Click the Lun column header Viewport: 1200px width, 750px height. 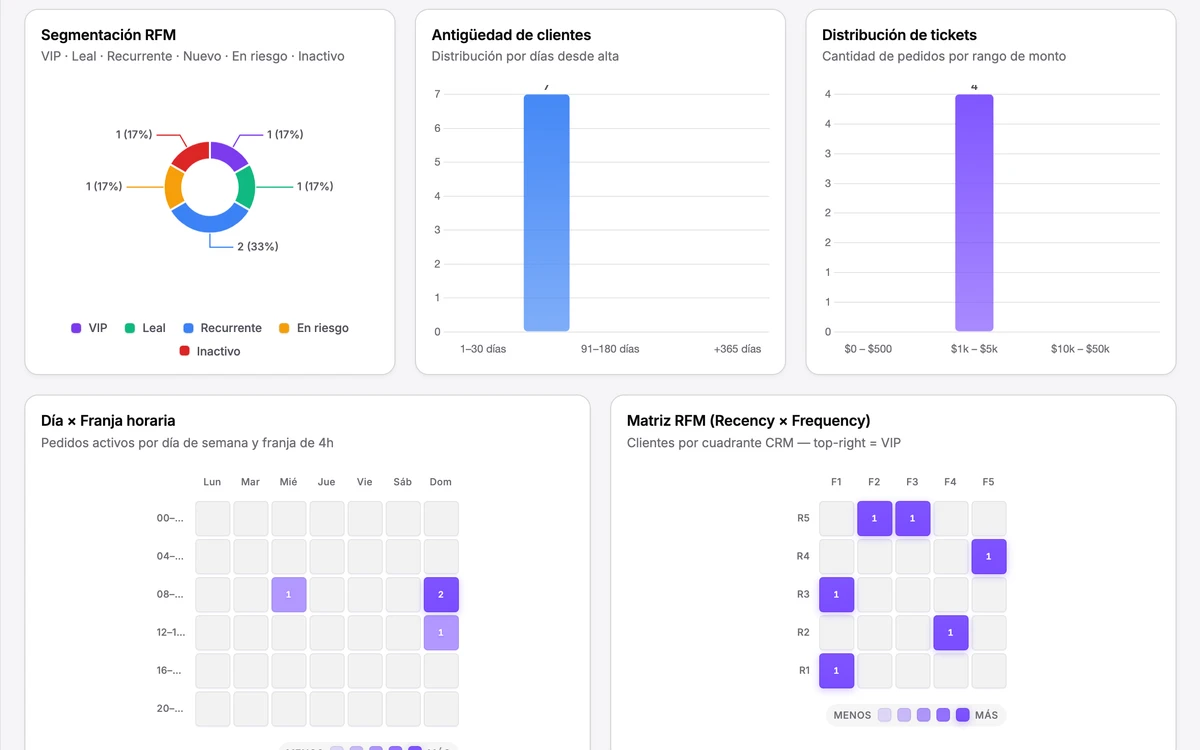[x=212, y=482]
